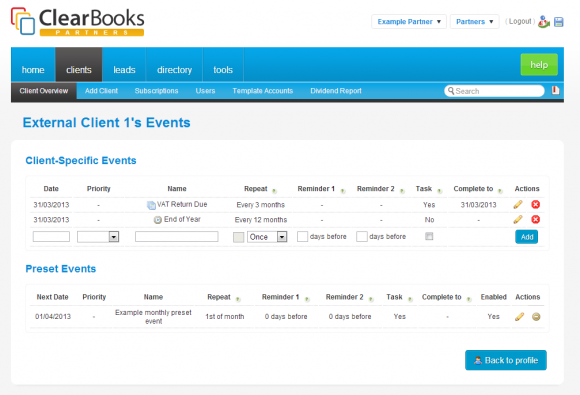Click '1st of month' repeat cell
This screenshot has width=580, height=395.
[x=225, y=317]
